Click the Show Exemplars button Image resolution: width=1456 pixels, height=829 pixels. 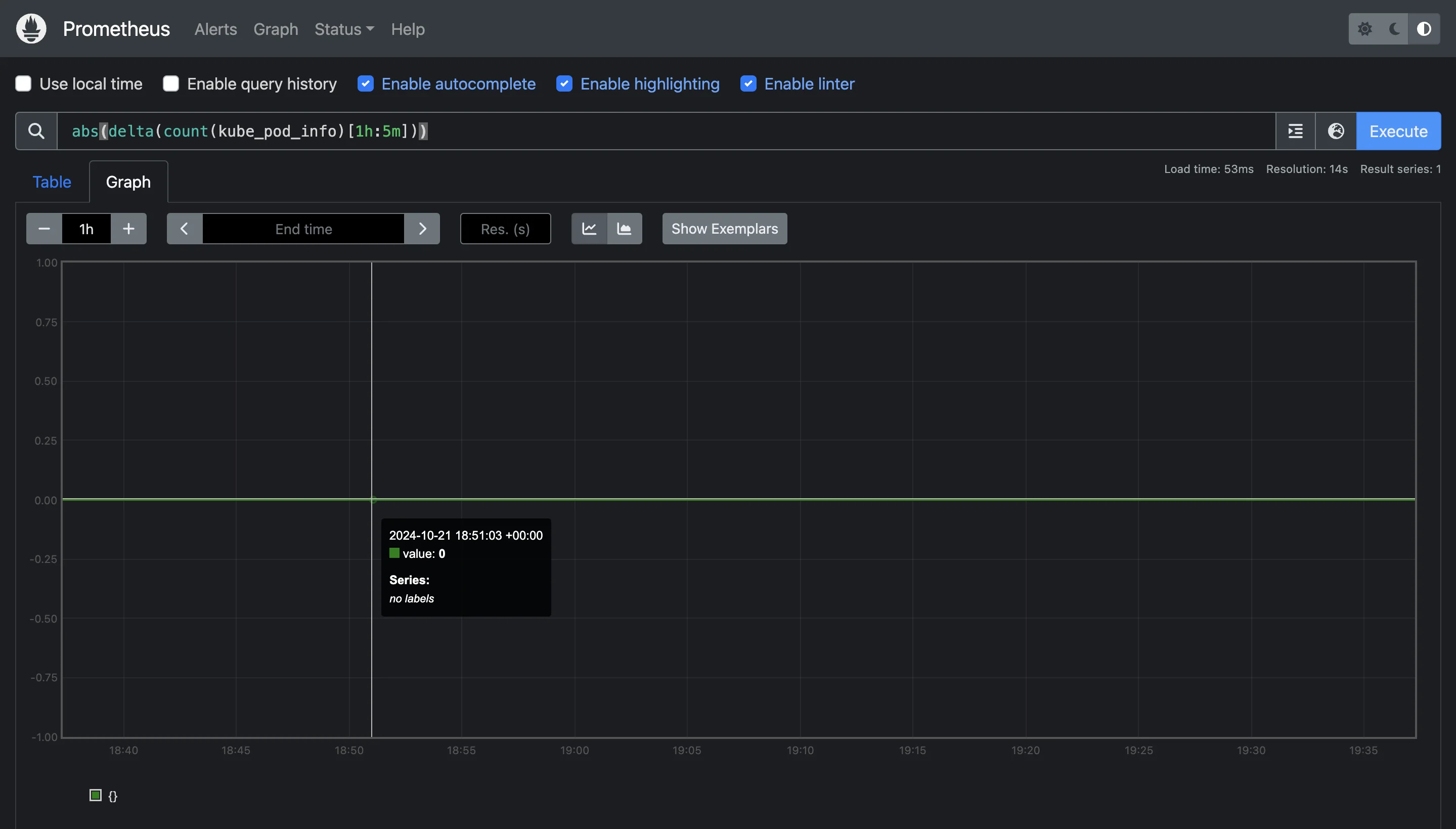725,229
